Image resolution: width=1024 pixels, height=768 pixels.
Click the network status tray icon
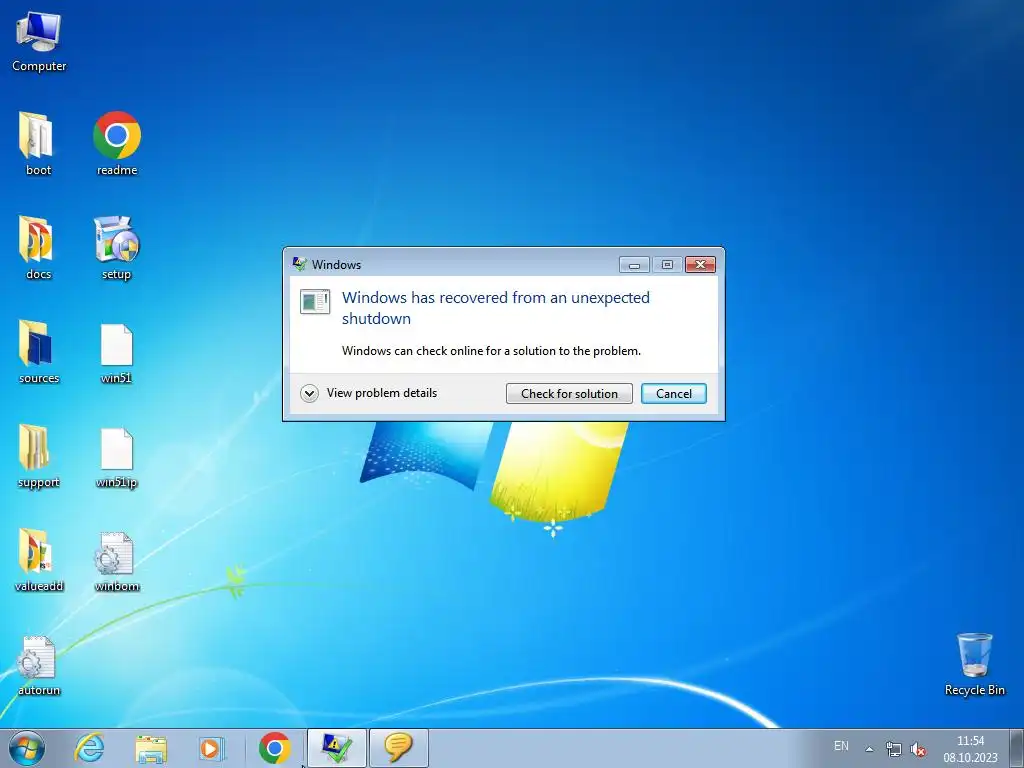pos(893,748)
